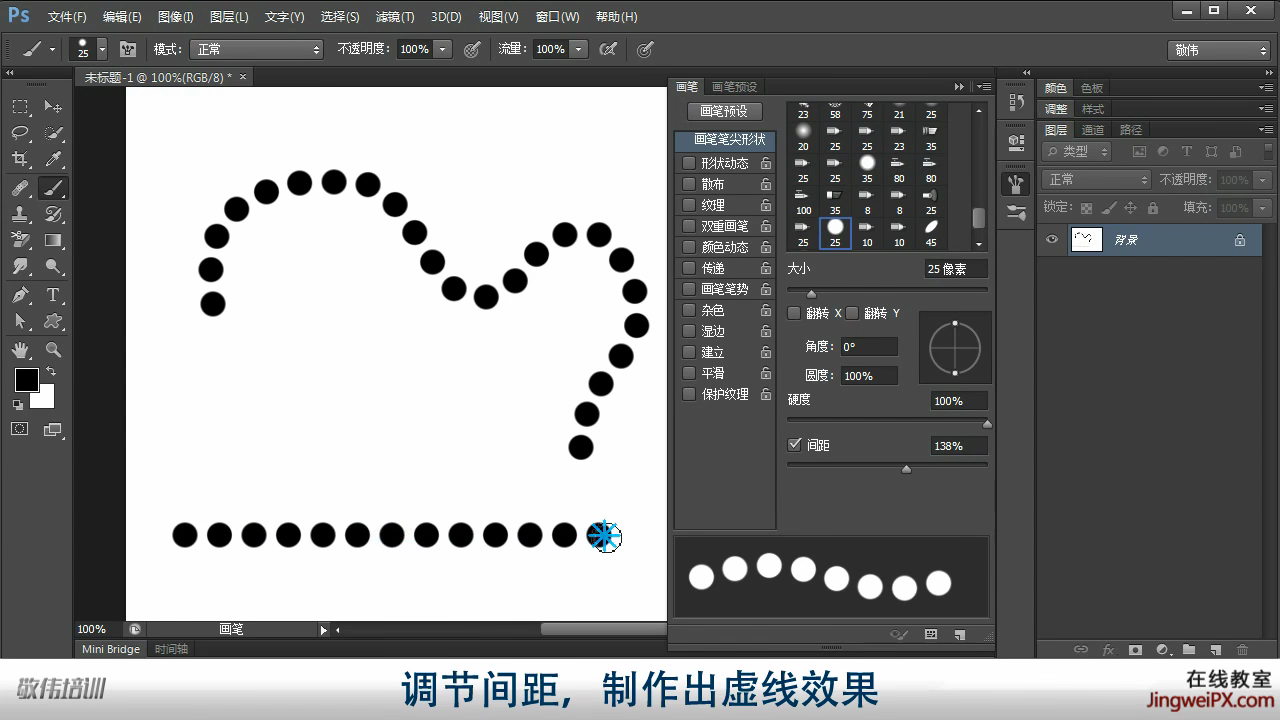
Task: Enable airbrush mode in options bar
Action: [x=607, y=49]
